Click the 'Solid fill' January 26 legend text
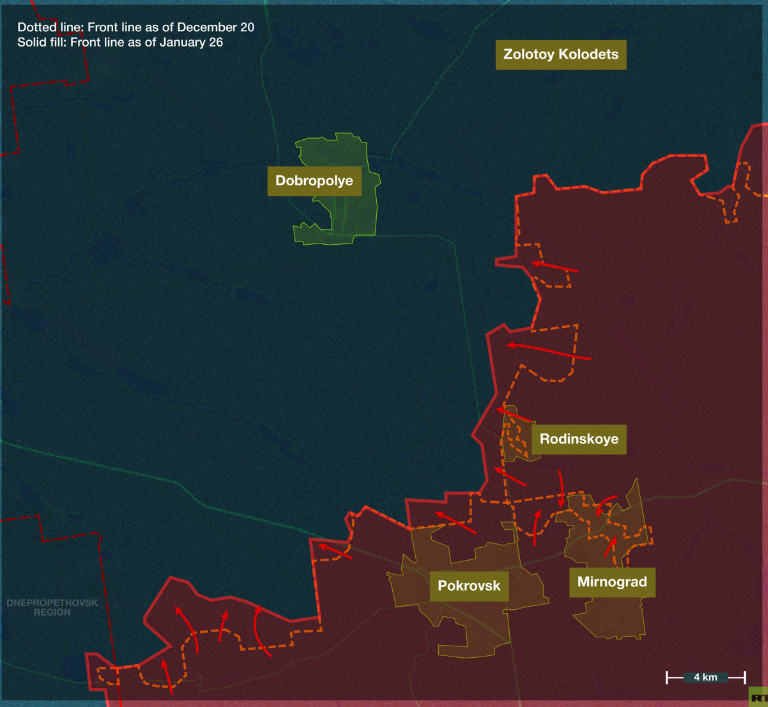This screenshot has width=768, height=707. pos(120,42)
